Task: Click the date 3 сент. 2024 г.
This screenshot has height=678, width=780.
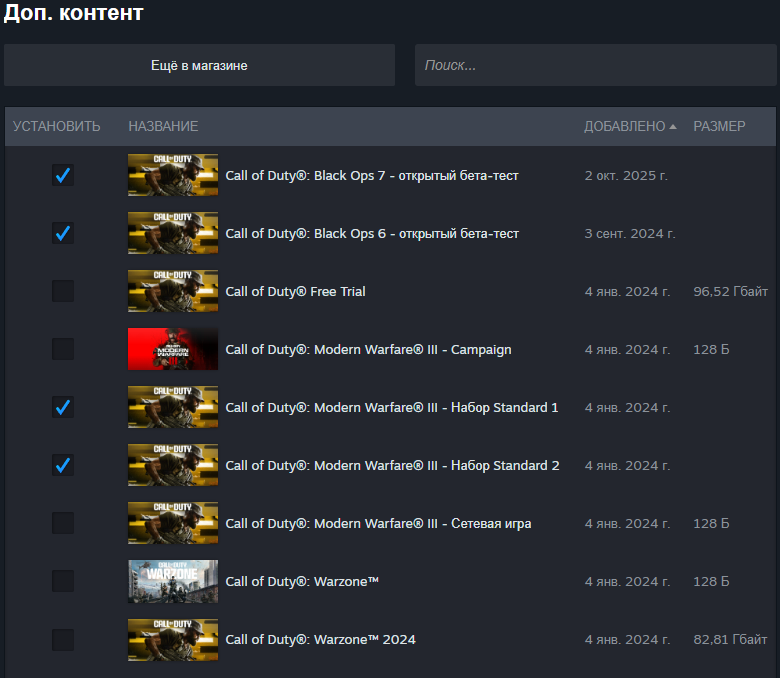Action: [630, 234]
